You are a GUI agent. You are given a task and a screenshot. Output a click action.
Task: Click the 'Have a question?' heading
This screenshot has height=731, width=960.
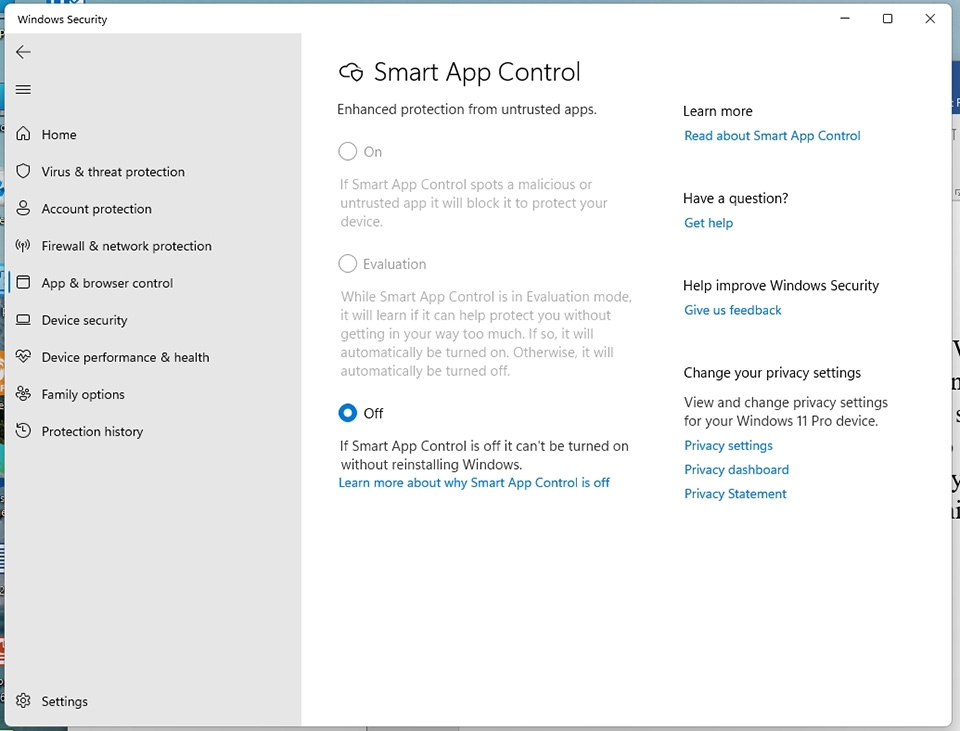(x=735, y=198)
